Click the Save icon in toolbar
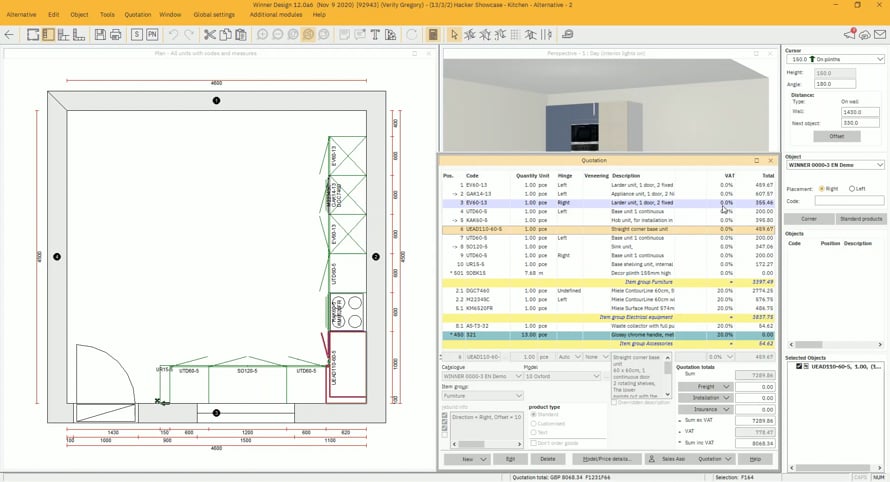This screenshot has height=482, width=890. [x=100, y=35]
